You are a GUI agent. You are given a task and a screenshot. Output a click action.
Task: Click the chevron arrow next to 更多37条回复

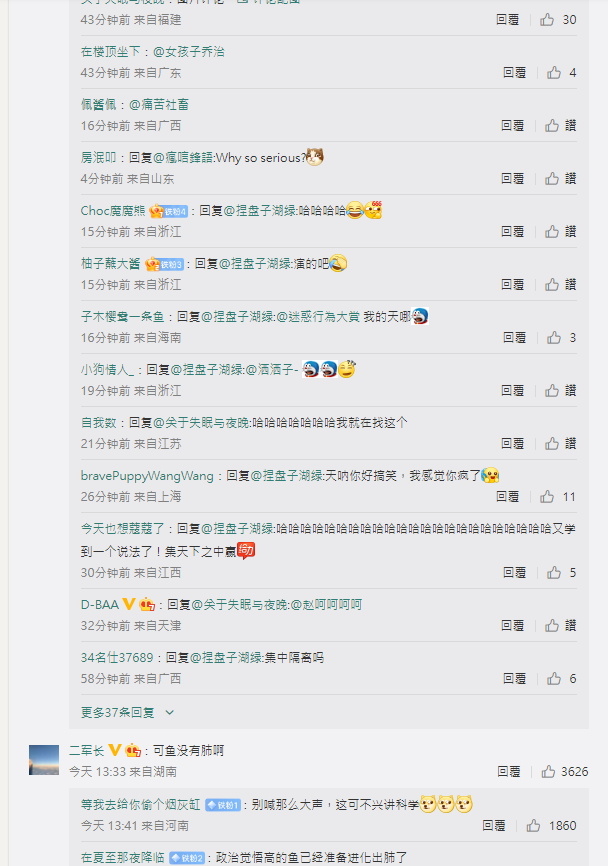click(170, 712)
